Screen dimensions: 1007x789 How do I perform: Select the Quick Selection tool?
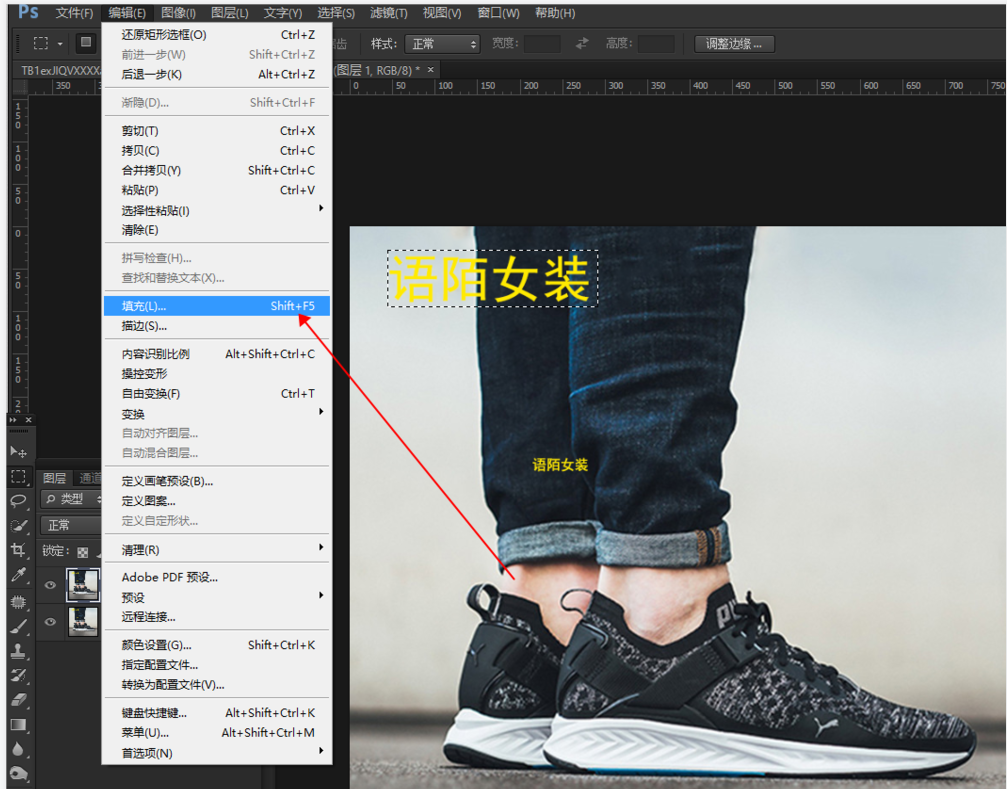tap(18, 525)
